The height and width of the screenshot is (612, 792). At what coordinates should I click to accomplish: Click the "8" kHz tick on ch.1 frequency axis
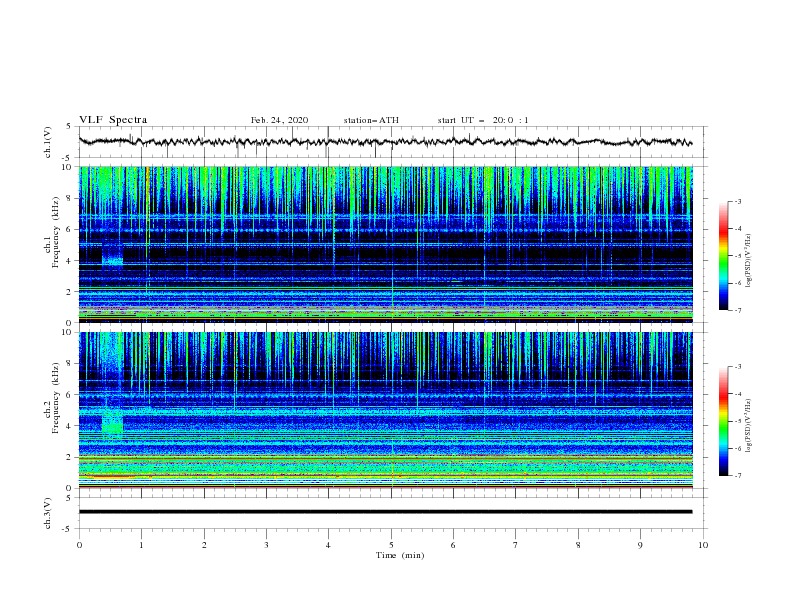click(70, 198)
